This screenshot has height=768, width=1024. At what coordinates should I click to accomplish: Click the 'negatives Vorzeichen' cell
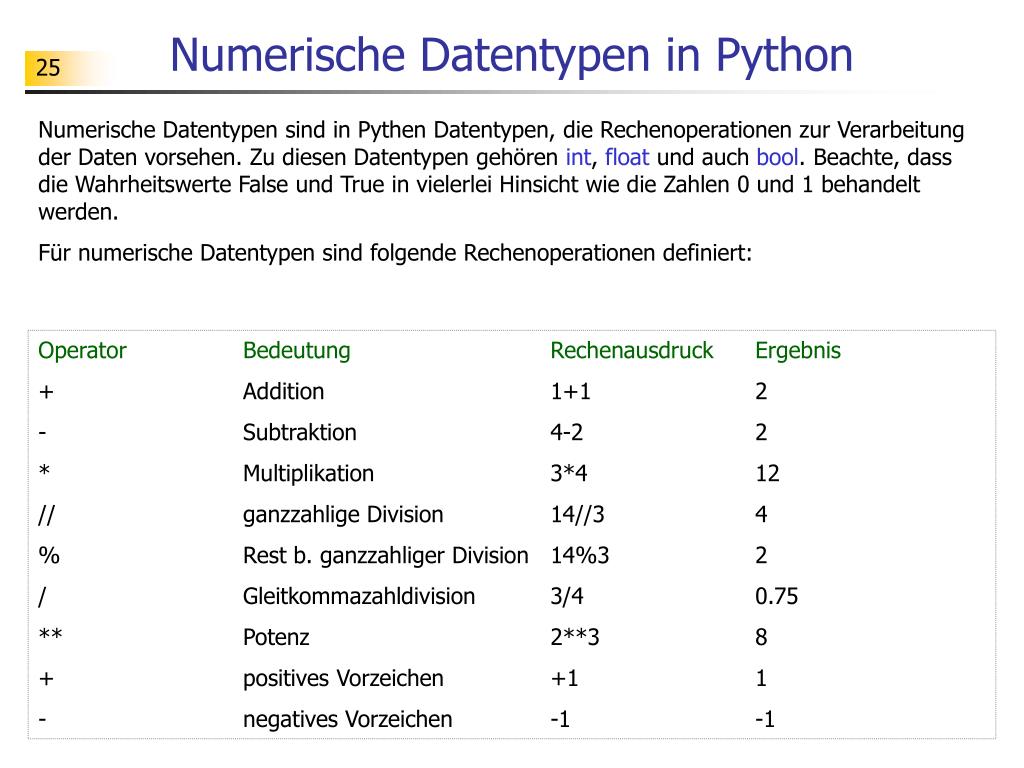tap(347, 720)
